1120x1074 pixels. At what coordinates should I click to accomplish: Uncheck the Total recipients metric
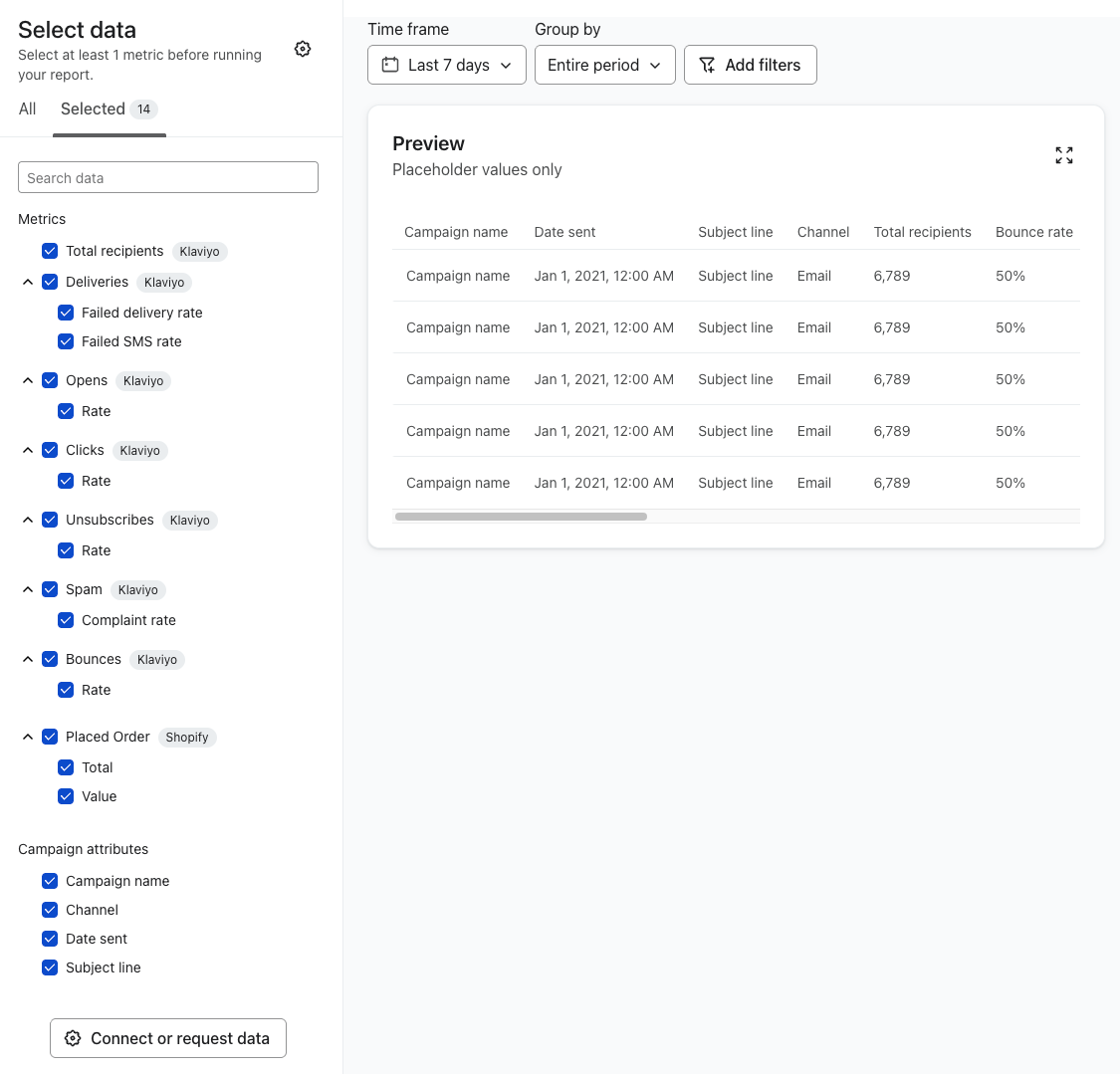point(50,251)
